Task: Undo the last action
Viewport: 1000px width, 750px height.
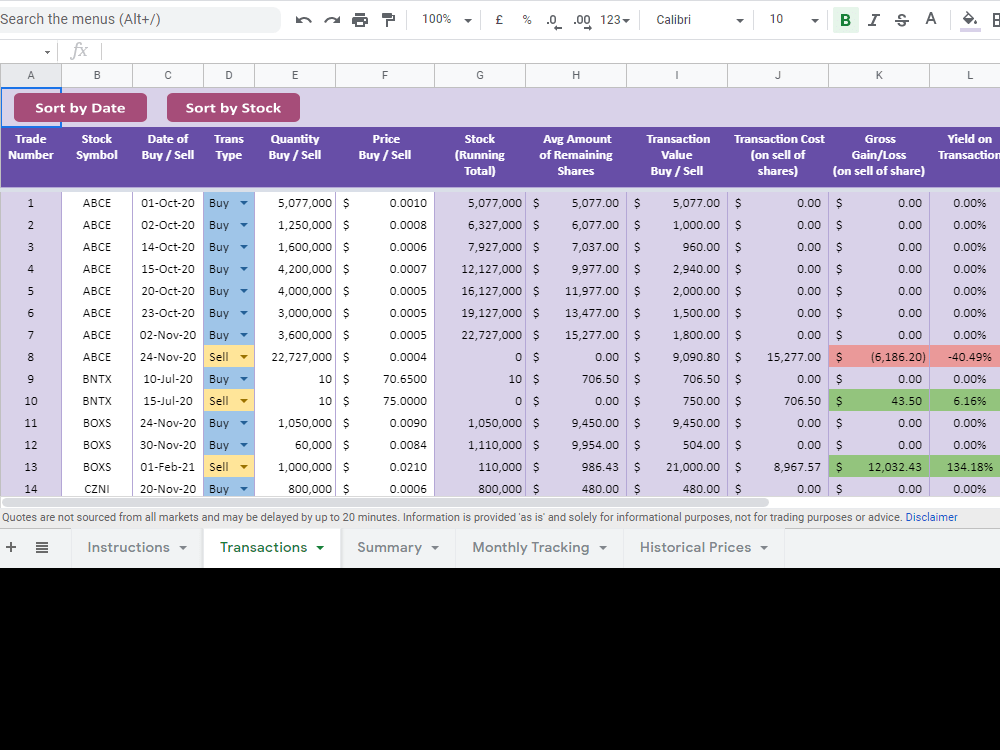Action: click(x=304, y=19)
